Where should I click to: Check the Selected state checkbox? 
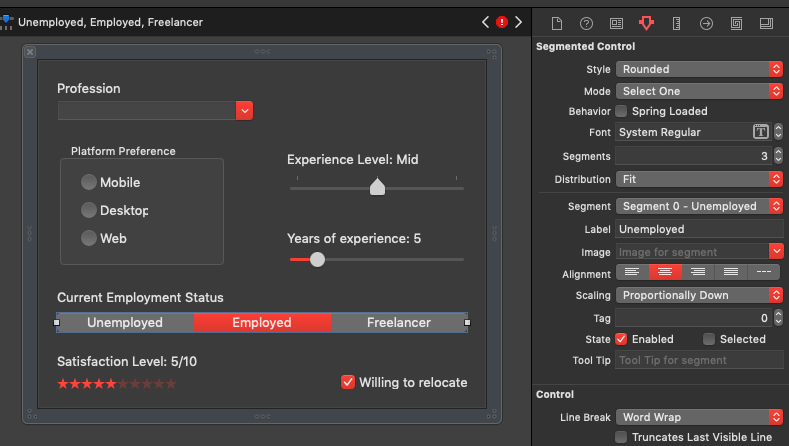(709, 339)
